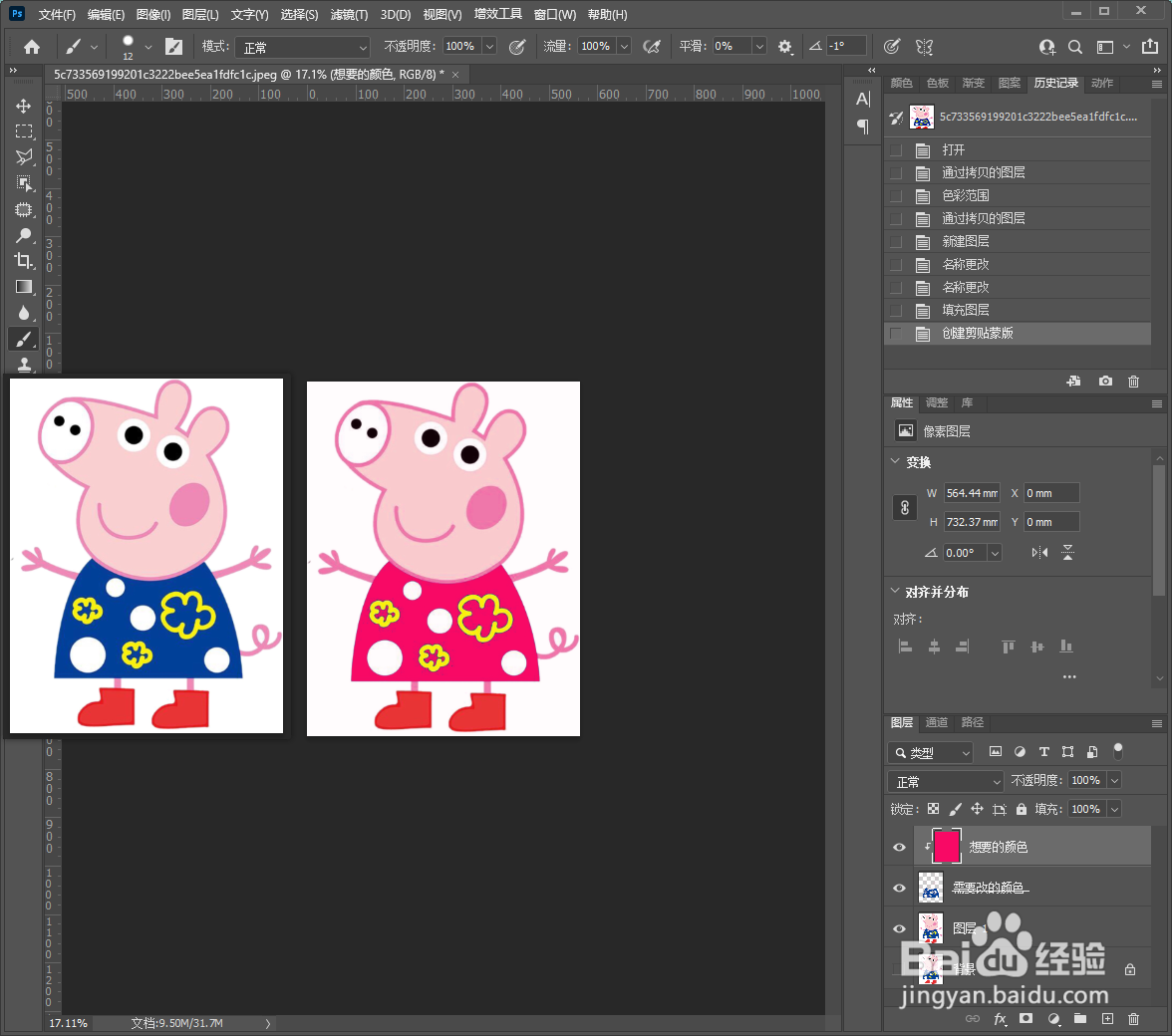Open smoothing 平滑 dropdown arrow
The width and height of the screenshot is (1172, 1036).
(x=759, y=47)
